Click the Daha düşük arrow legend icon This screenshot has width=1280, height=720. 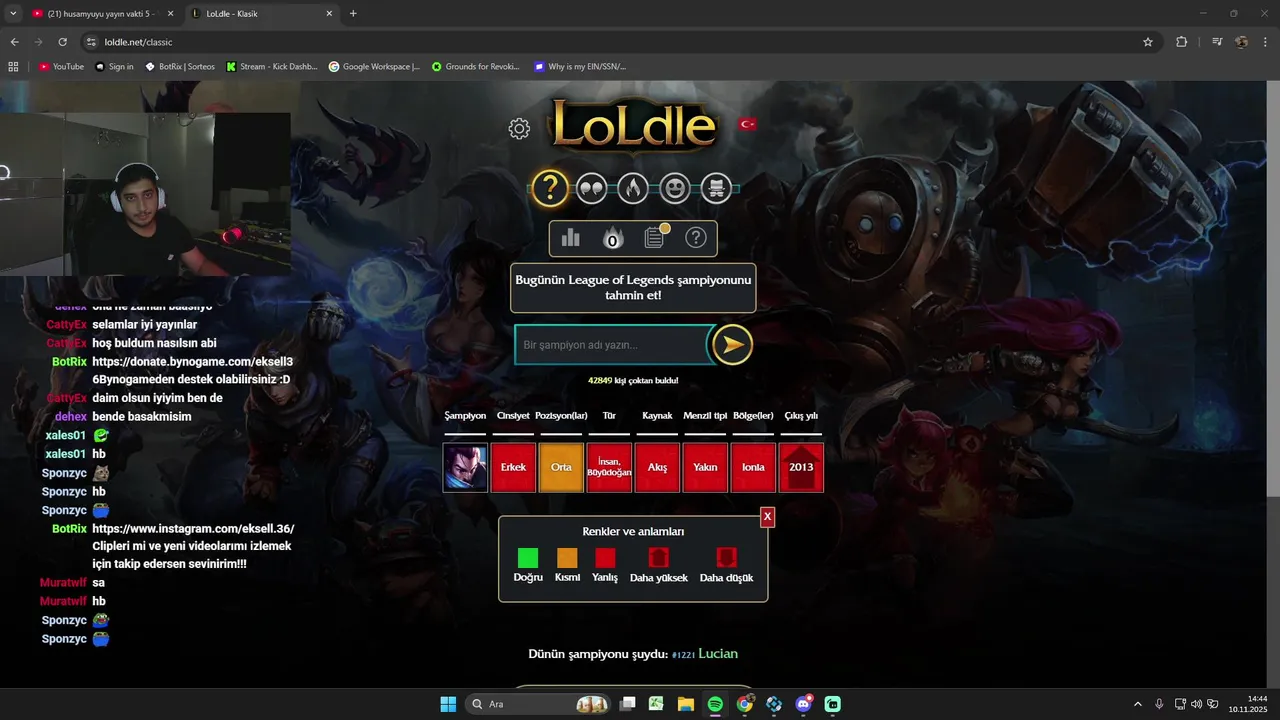point(726,558)
